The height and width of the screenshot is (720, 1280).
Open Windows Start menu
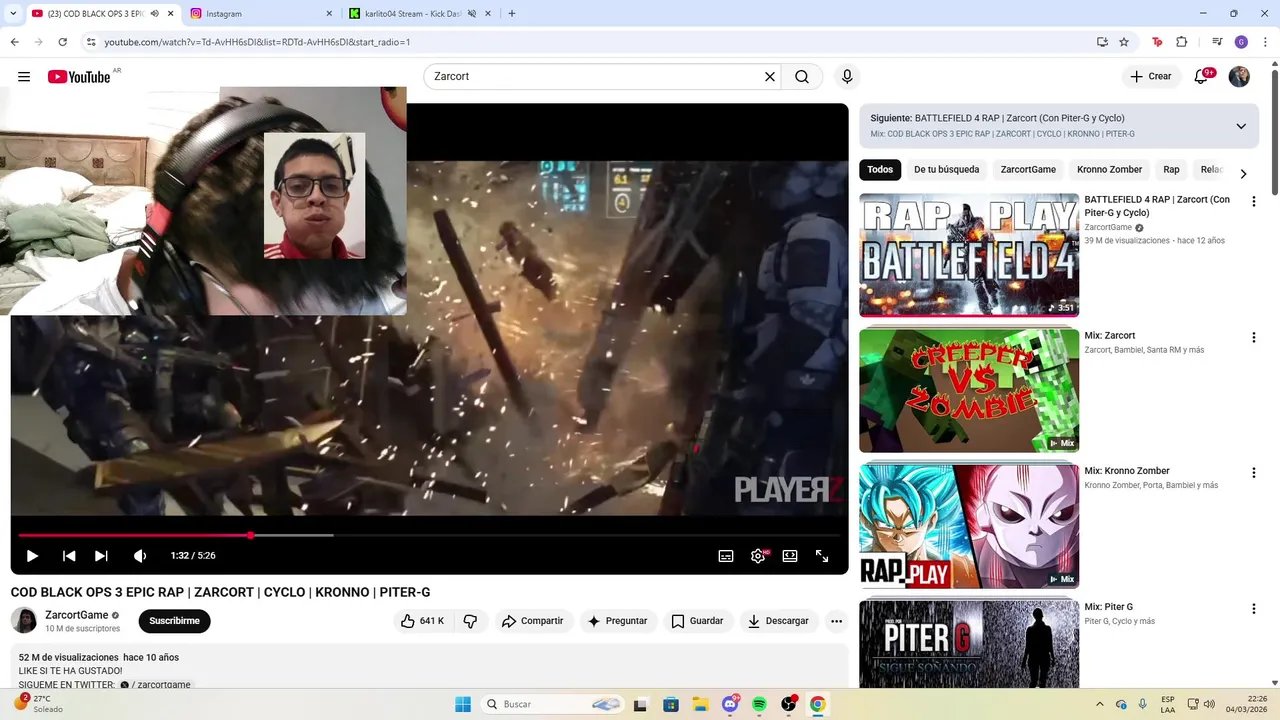463,704
